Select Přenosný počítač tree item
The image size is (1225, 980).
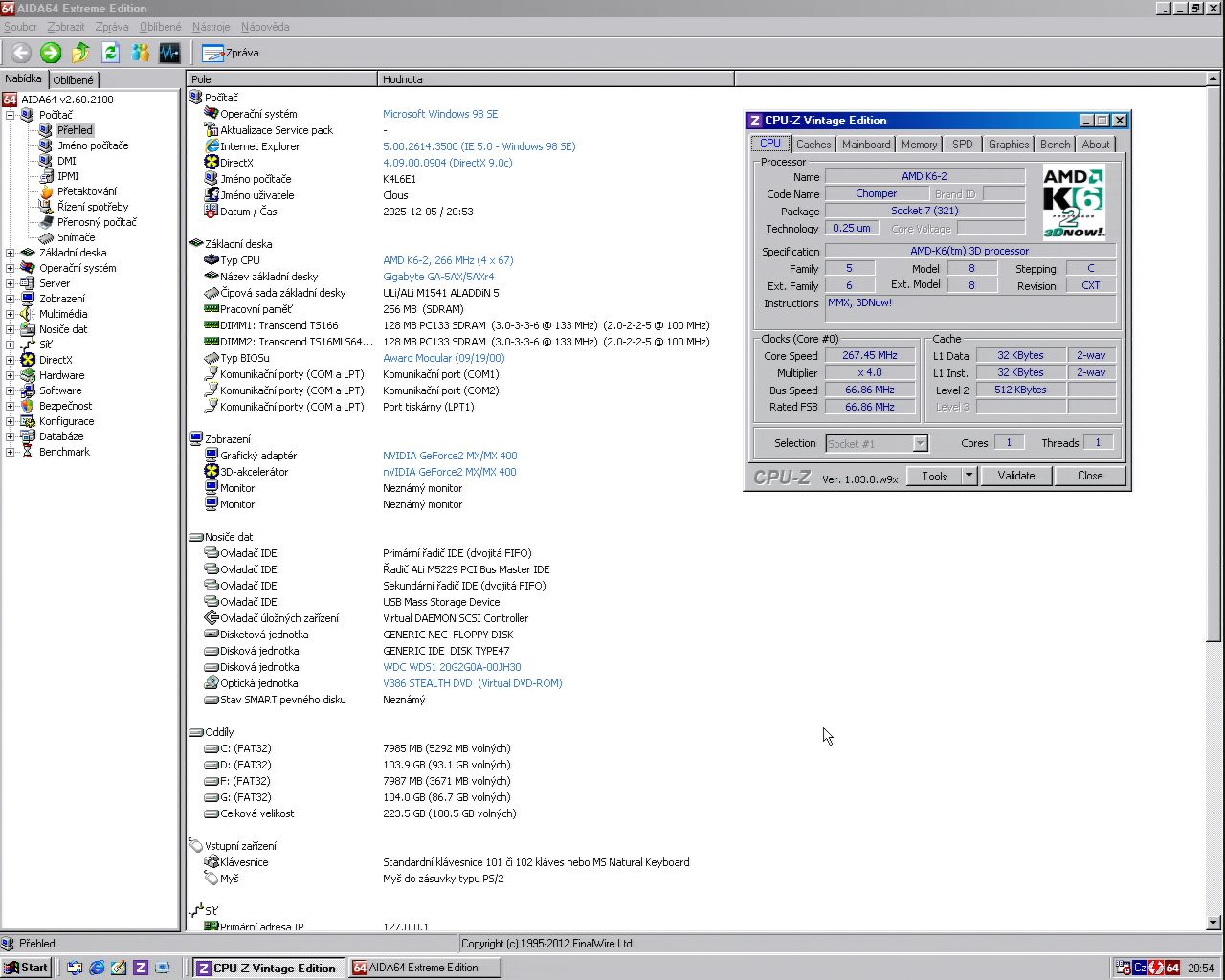(x=97, y=222)
